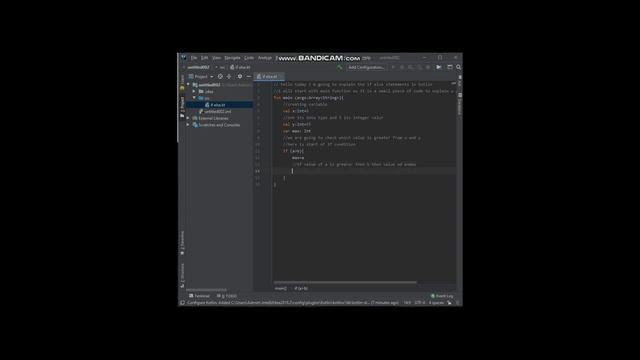The height and width of the screenshot is (360, 640).
Task: Click the Kotlin file icon of selected tree file
Action: 207,105
